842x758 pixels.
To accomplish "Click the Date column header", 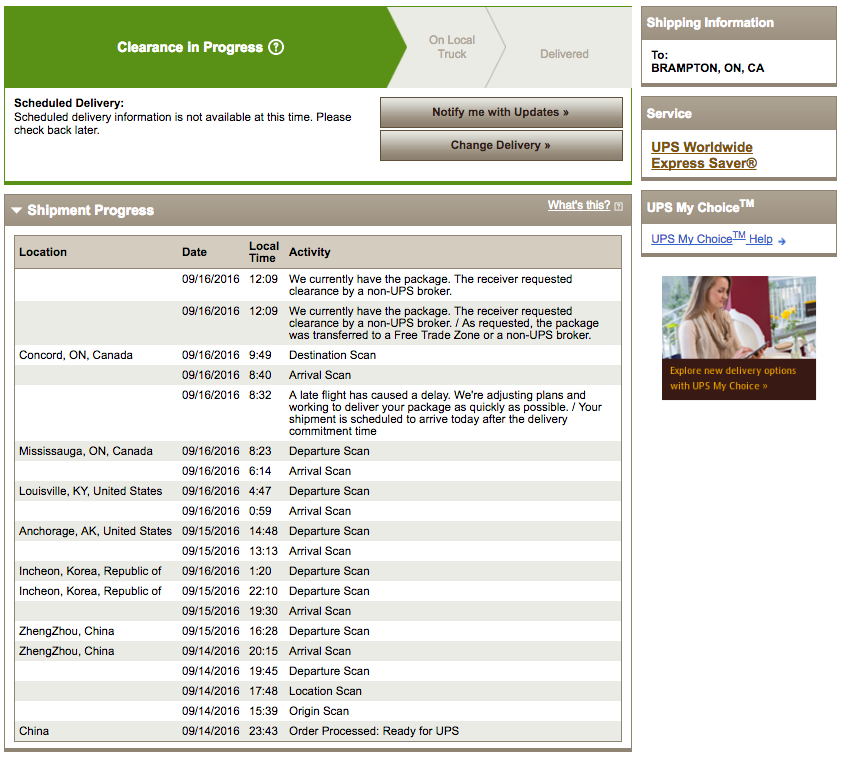I will [x=194, y=252].
